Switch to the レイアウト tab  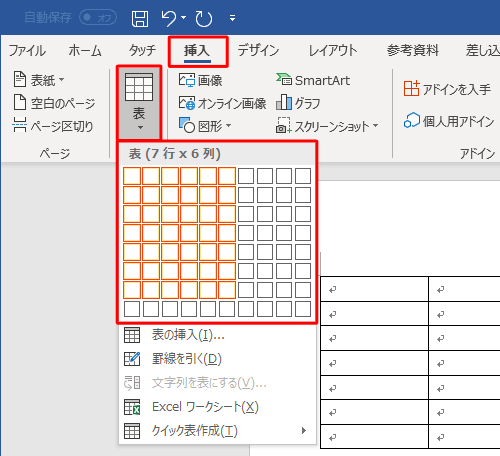(x=333, y=51)
